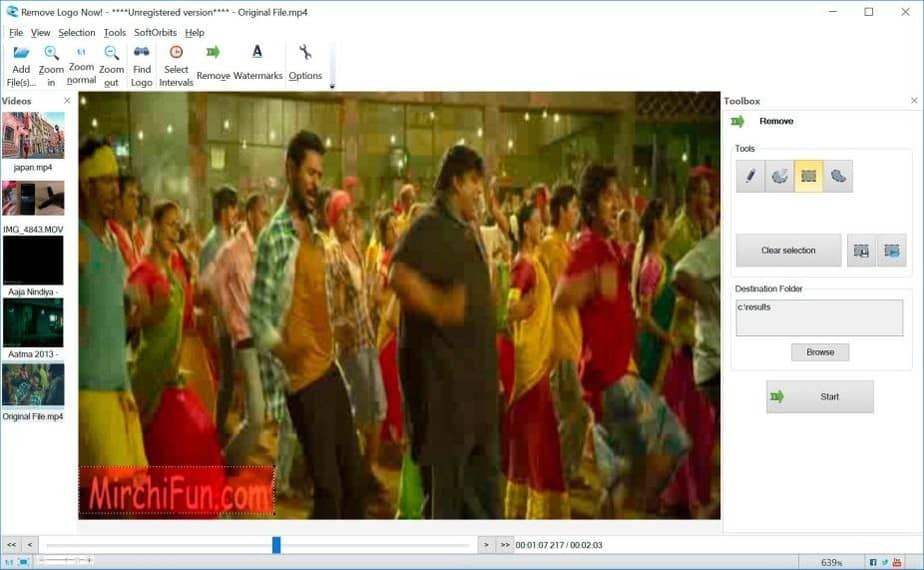Close the Toolbox panel

[914, 101]
